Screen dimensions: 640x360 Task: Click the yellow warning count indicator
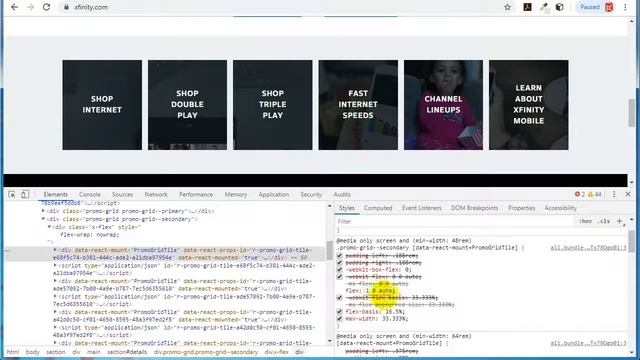(595, 194)
